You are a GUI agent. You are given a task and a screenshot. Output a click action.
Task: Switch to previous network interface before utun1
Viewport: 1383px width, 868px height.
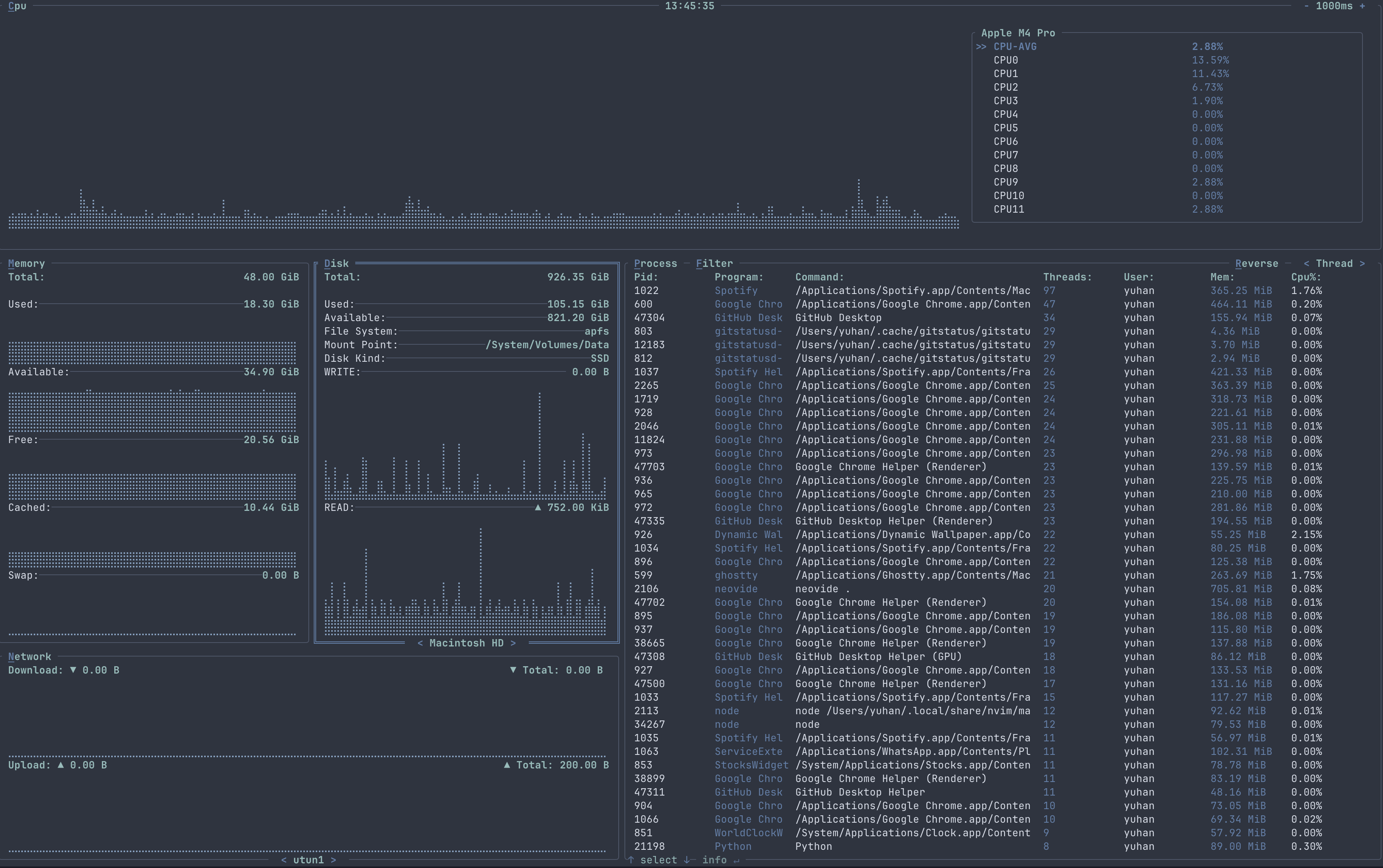coord(284,860)
